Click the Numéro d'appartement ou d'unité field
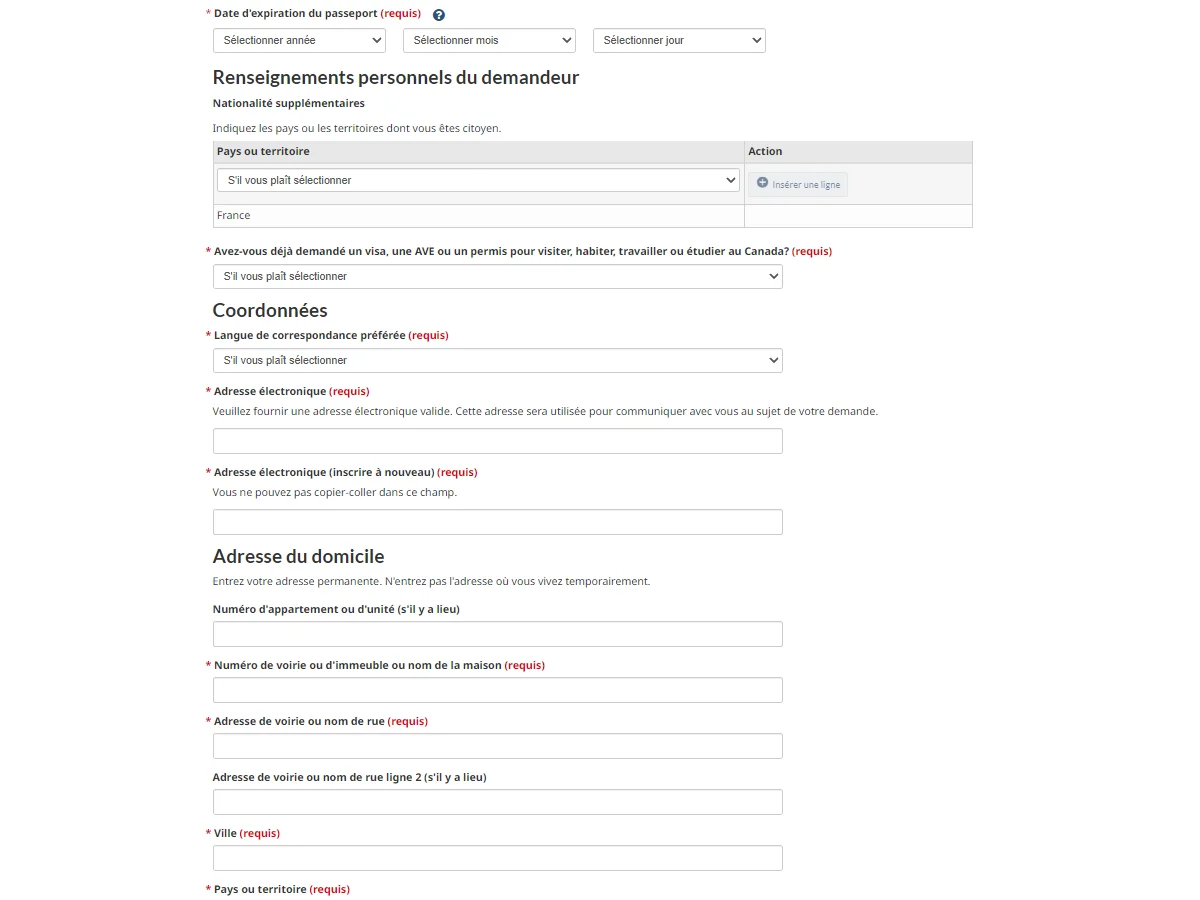The width and height of the screenshot is (1200, 900). click(x=497, y=633)
